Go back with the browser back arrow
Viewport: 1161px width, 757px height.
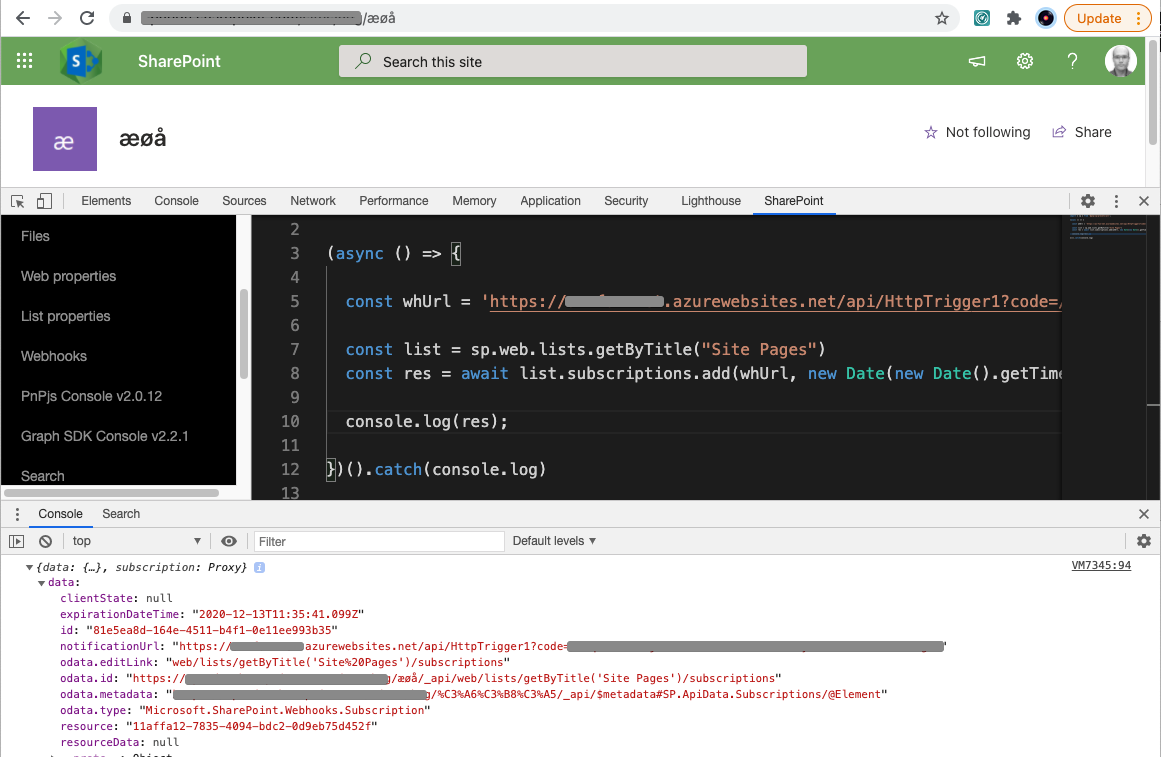point(23,19)
